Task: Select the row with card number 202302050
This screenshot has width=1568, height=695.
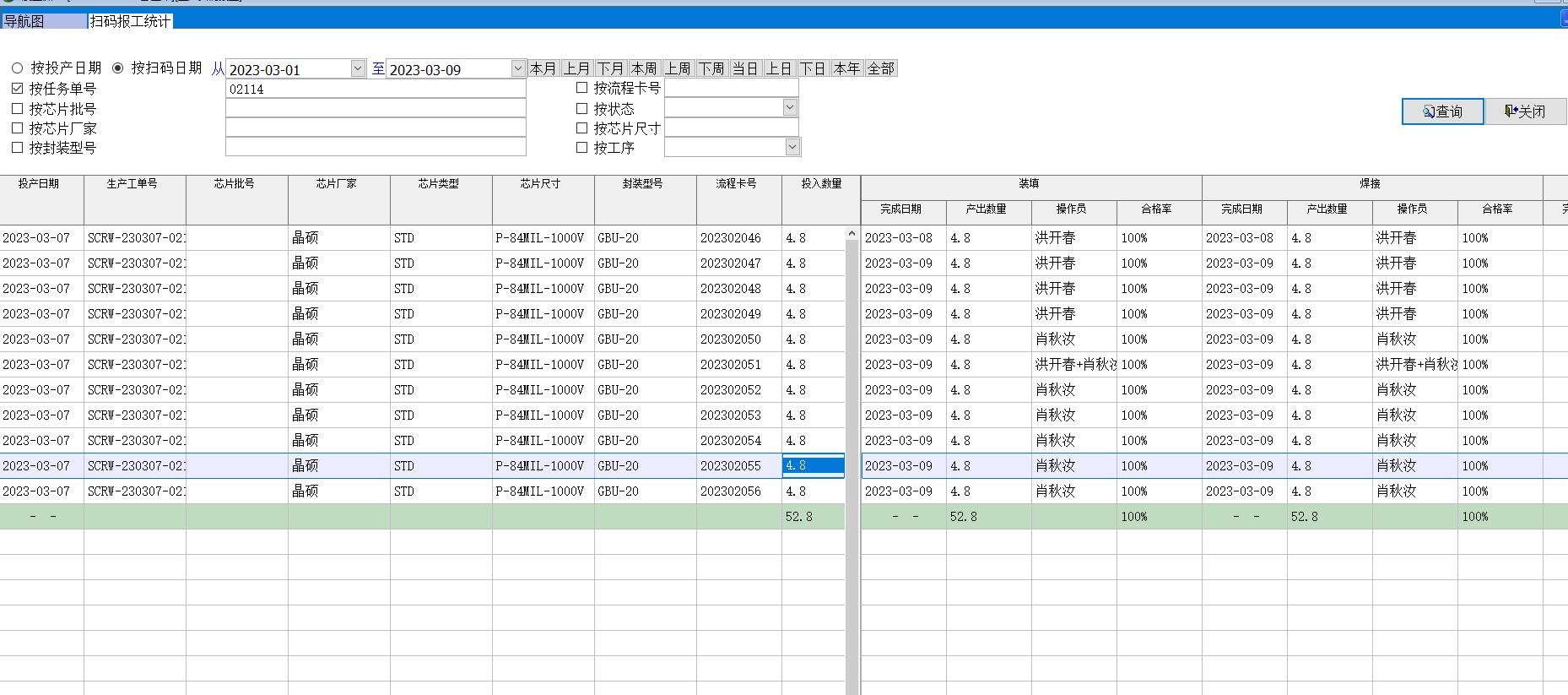Action: (731, 339)
